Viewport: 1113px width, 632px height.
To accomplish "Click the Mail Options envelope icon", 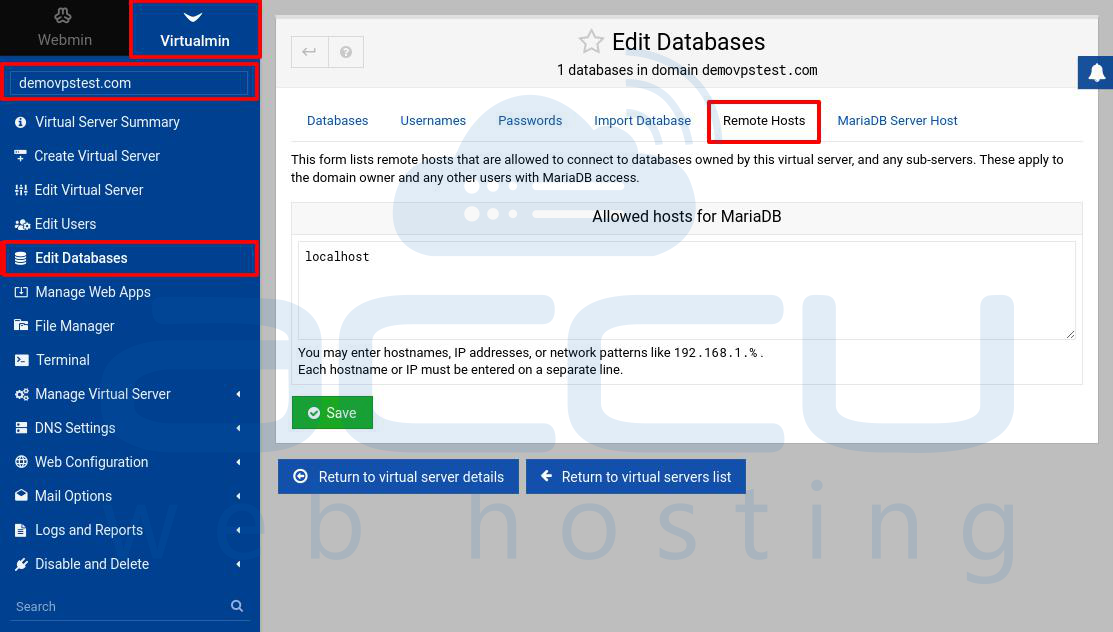I will [x=21, y=496].
